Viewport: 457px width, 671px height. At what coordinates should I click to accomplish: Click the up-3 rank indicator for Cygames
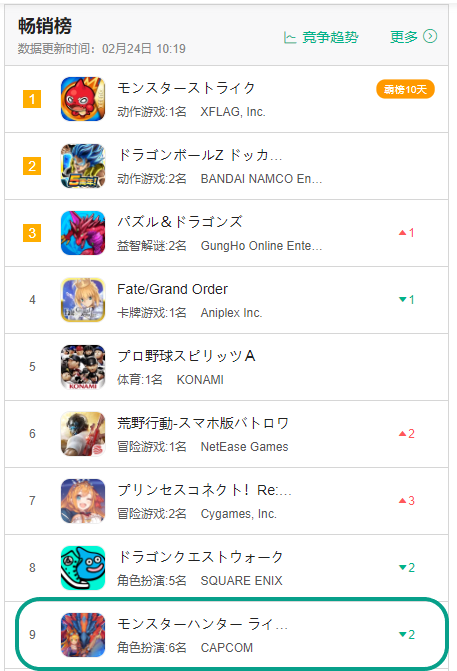coord(407,501)
